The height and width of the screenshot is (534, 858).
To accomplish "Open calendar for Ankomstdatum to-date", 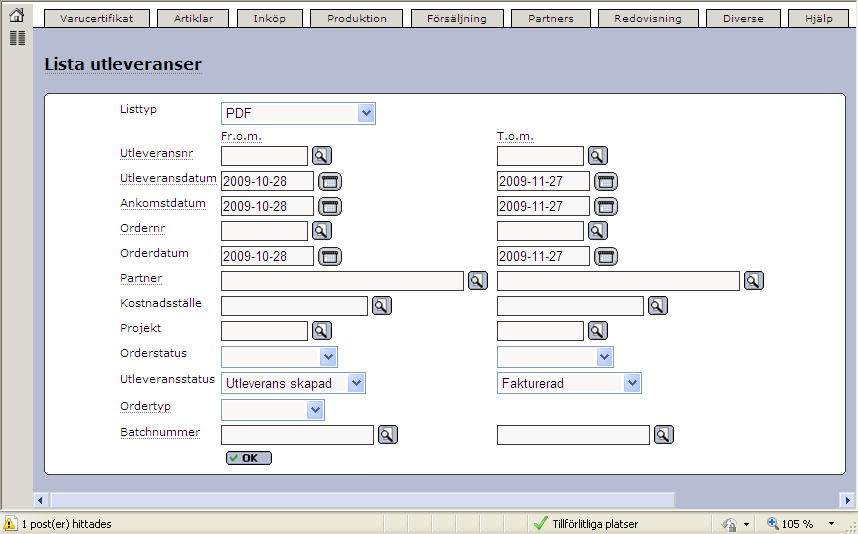I will pos(606,206).
